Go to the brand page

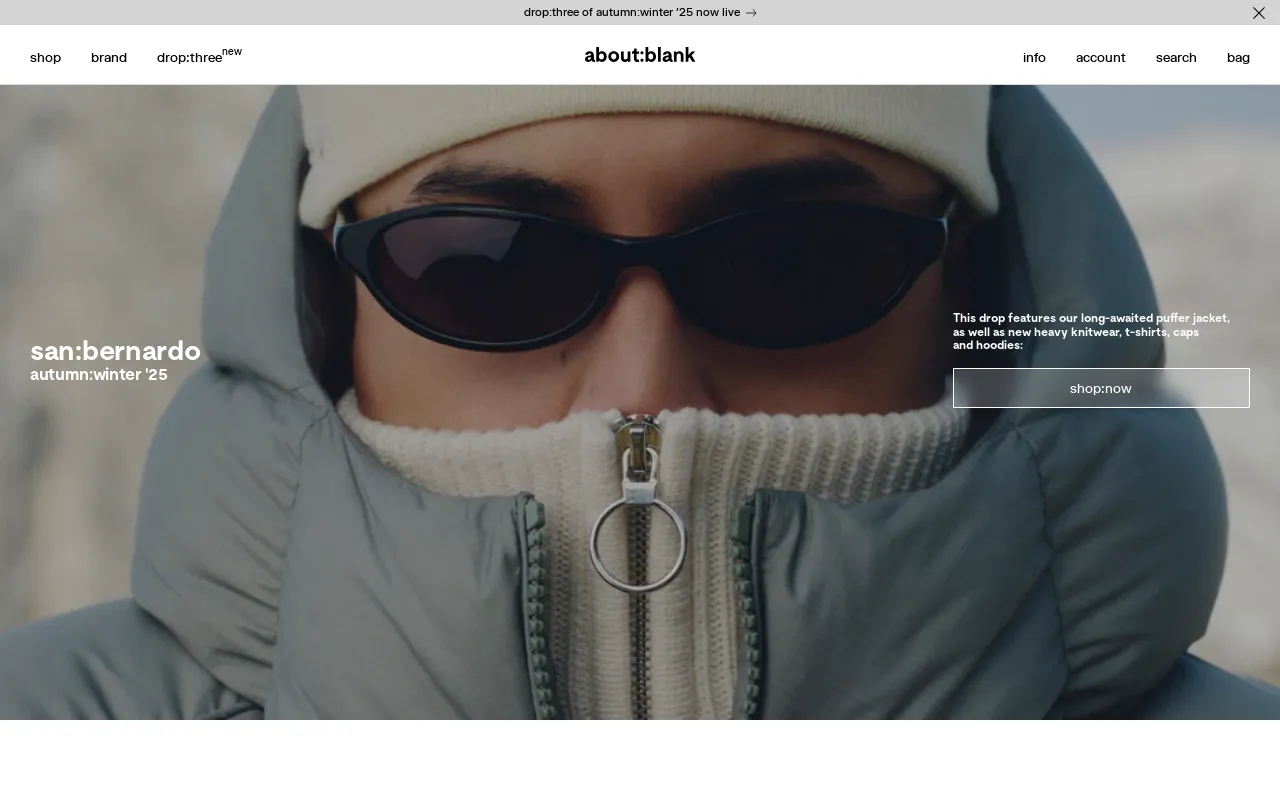(x=109, y=58)
